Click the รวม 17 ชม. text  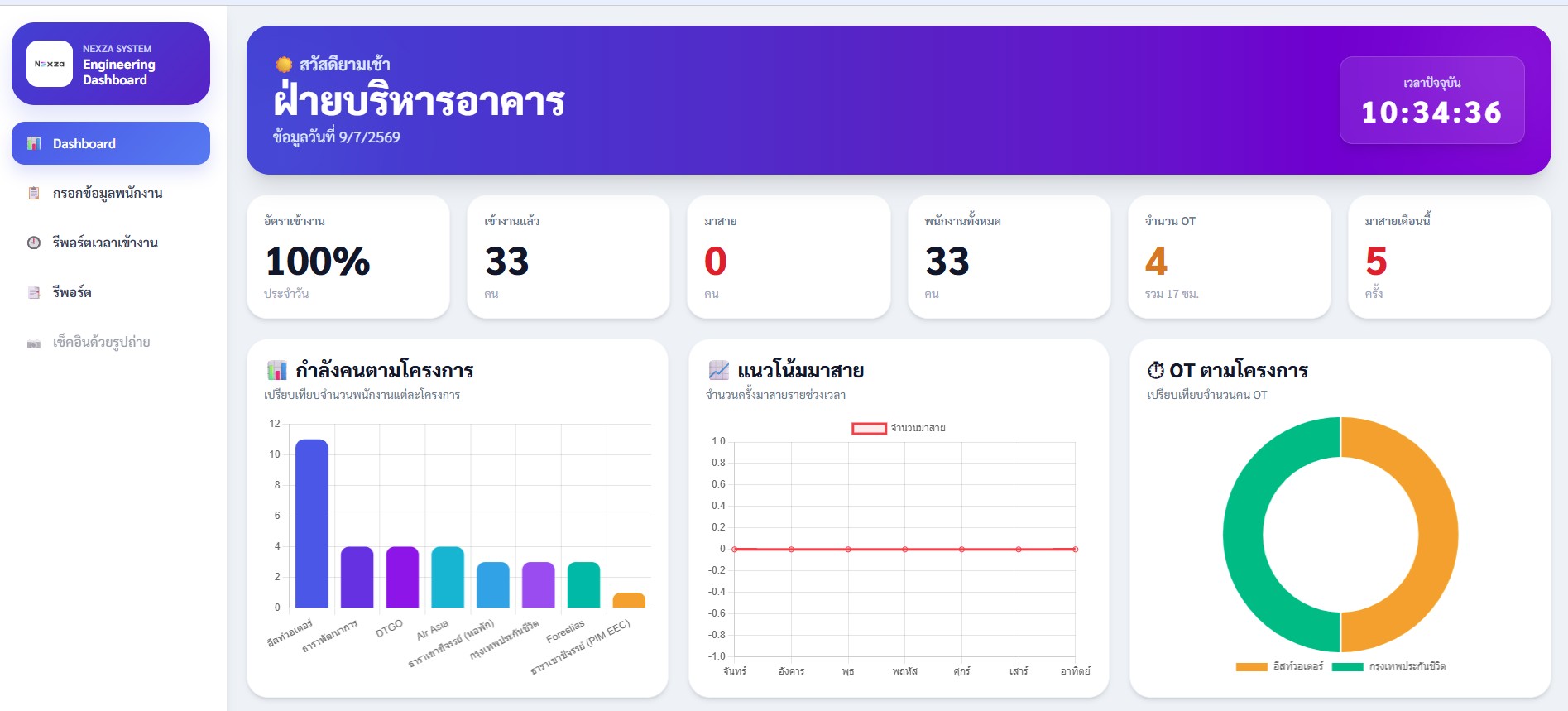(x=1172, y=294)
